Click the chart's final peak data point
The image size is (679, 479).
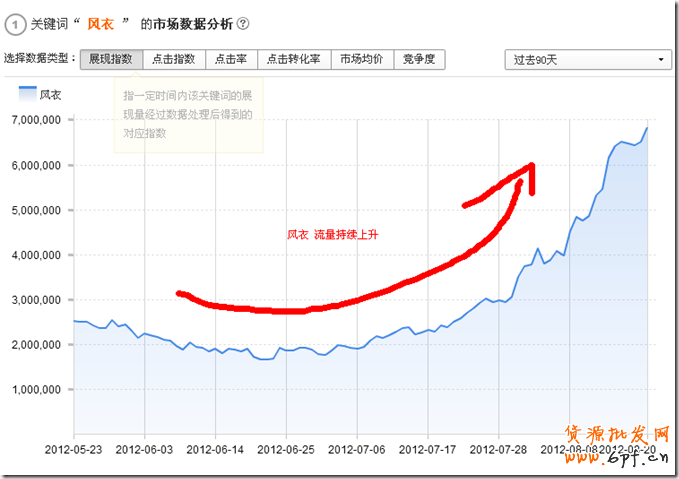[x=647, y=128]
